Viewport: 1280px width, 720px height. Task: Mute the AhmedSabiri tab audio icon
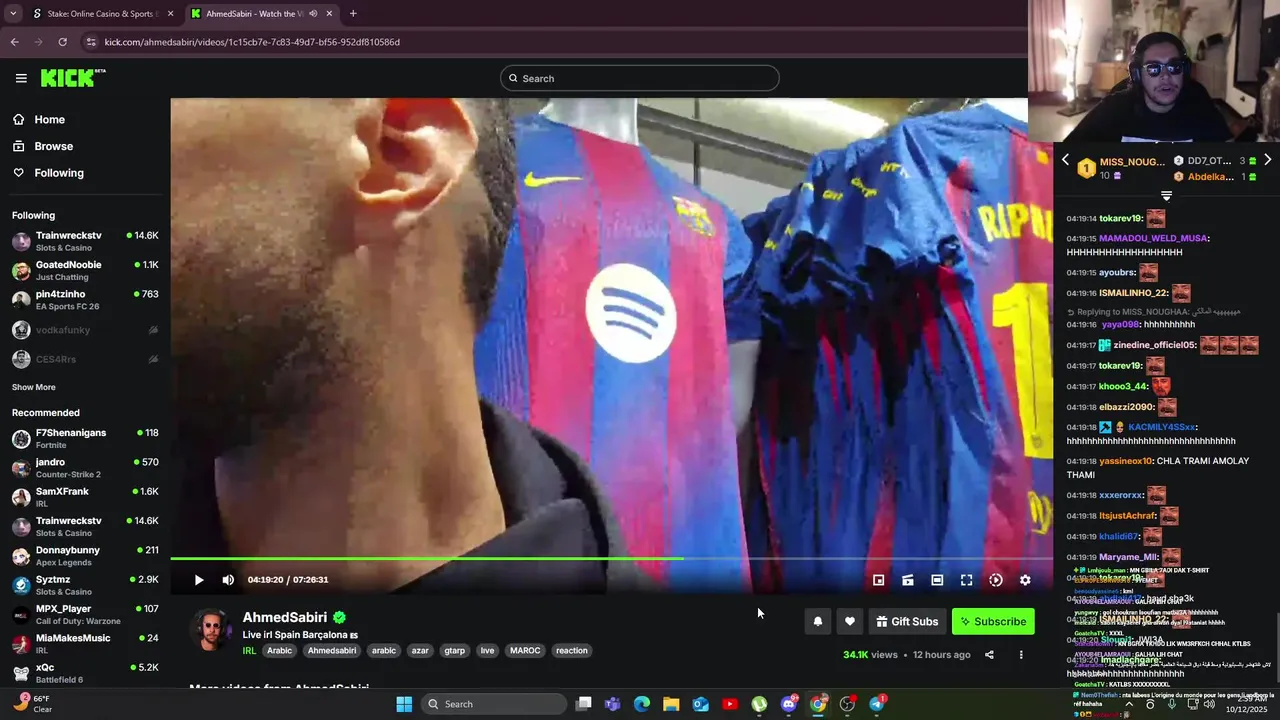pyautogui.click(x=312, y=14)
